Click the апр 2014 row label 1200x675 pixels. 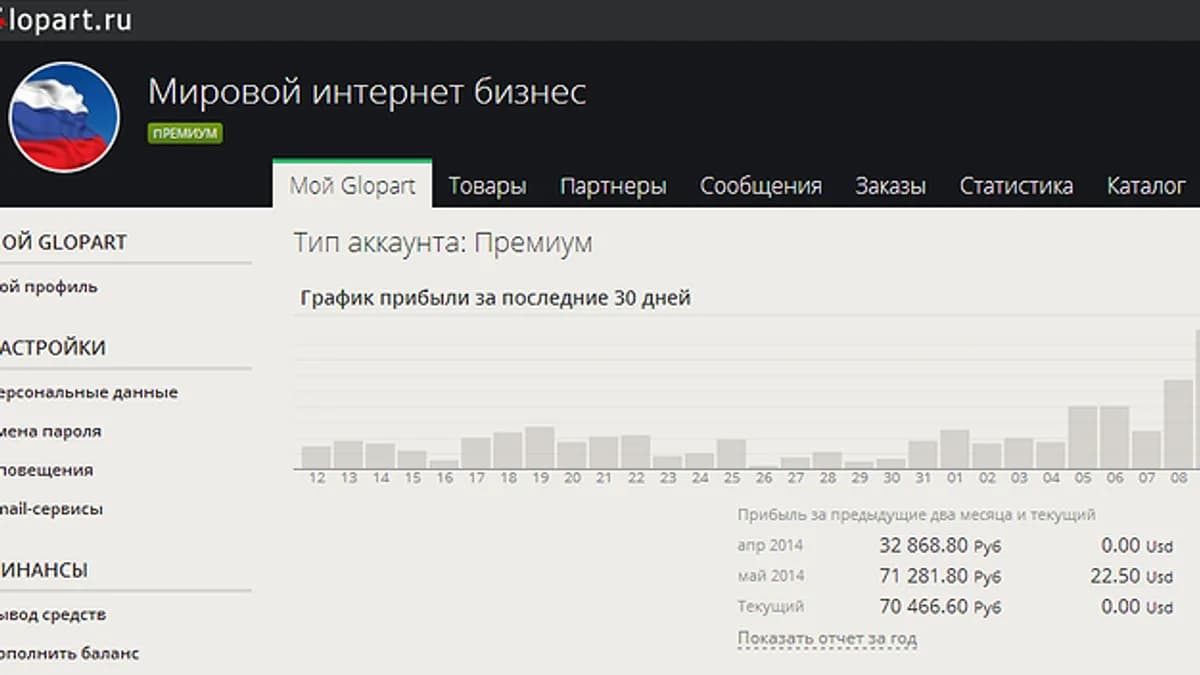coord(770,546)
